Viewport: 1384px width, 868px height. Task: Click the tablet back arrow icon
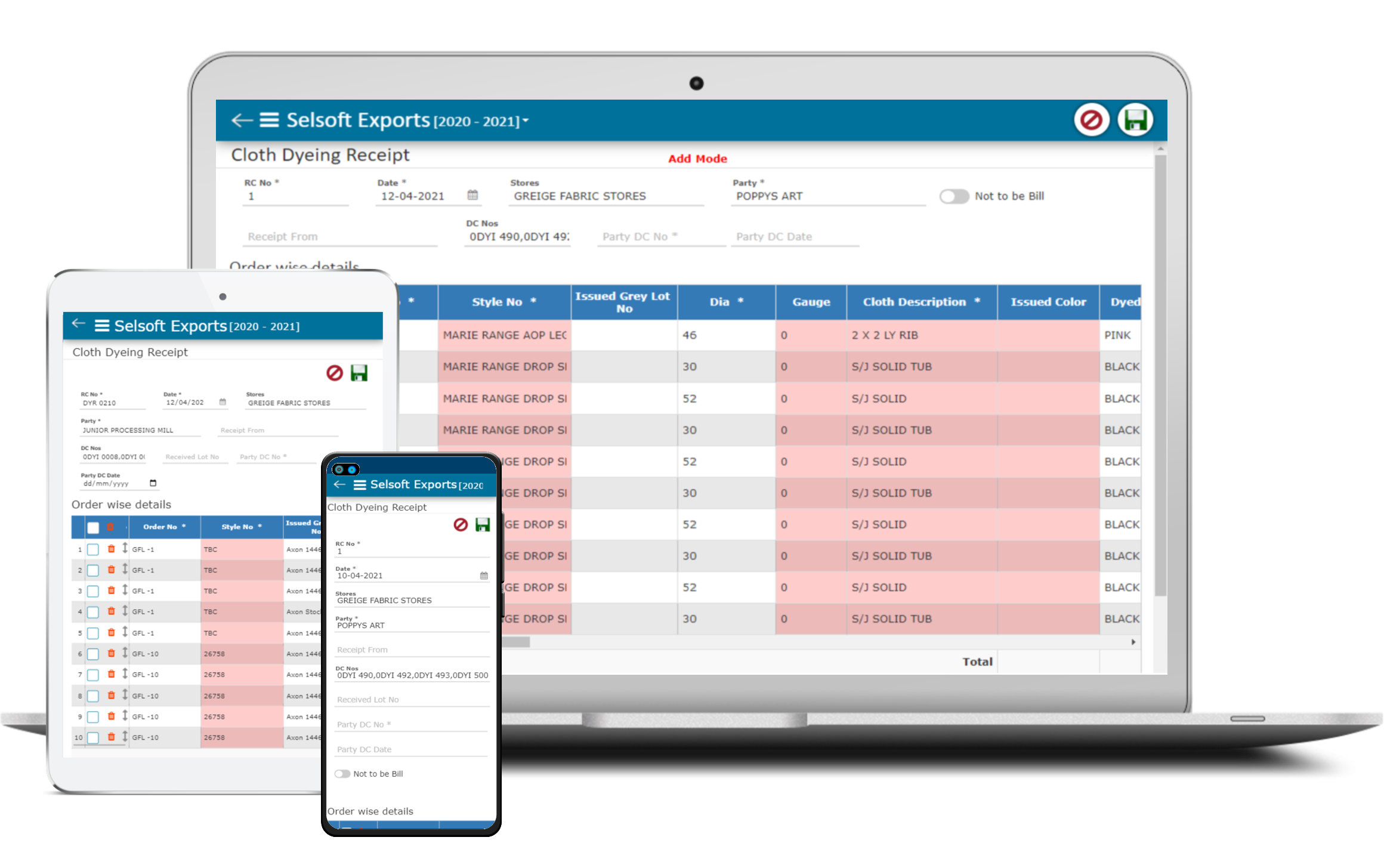[79, 324]
